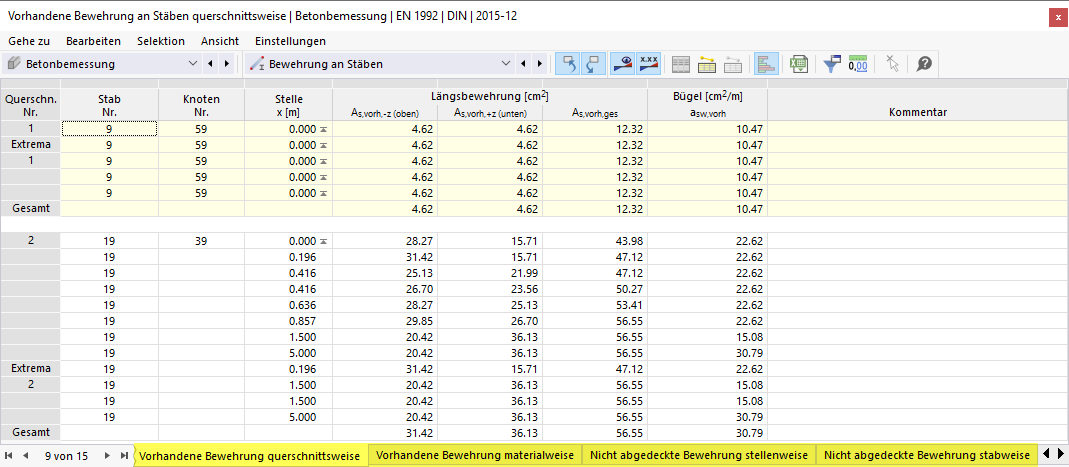Open the Ansicht menu
The width and height of the screenshot is (1069, 467).
[220, 41]
